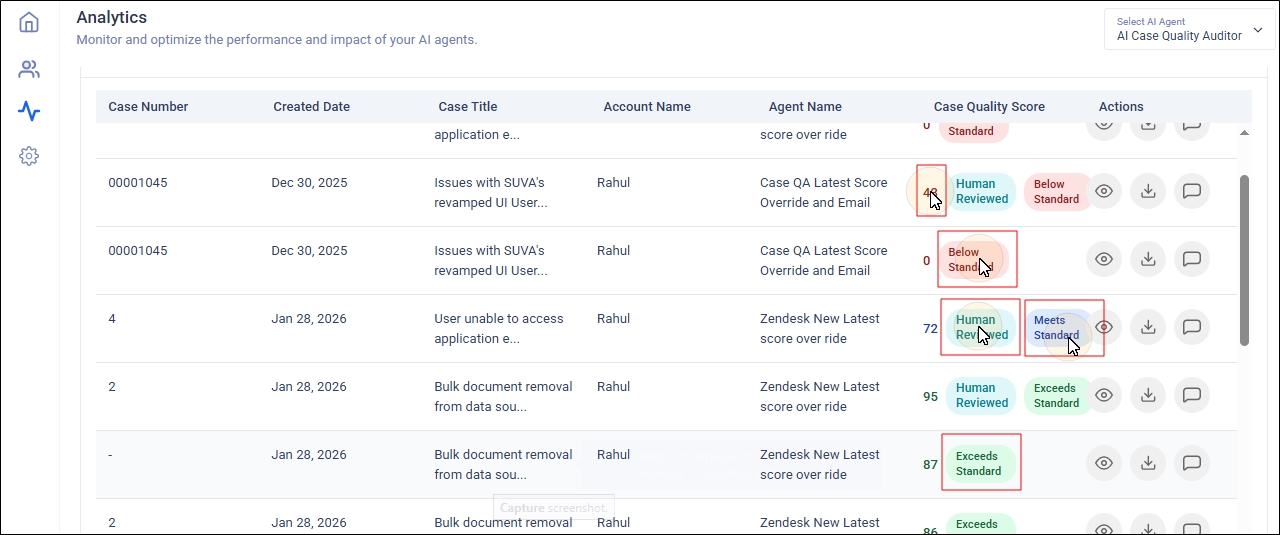Click eye icon for case scored 0
Viewport: 1280px width, 535px height.
coord(1104,259)
